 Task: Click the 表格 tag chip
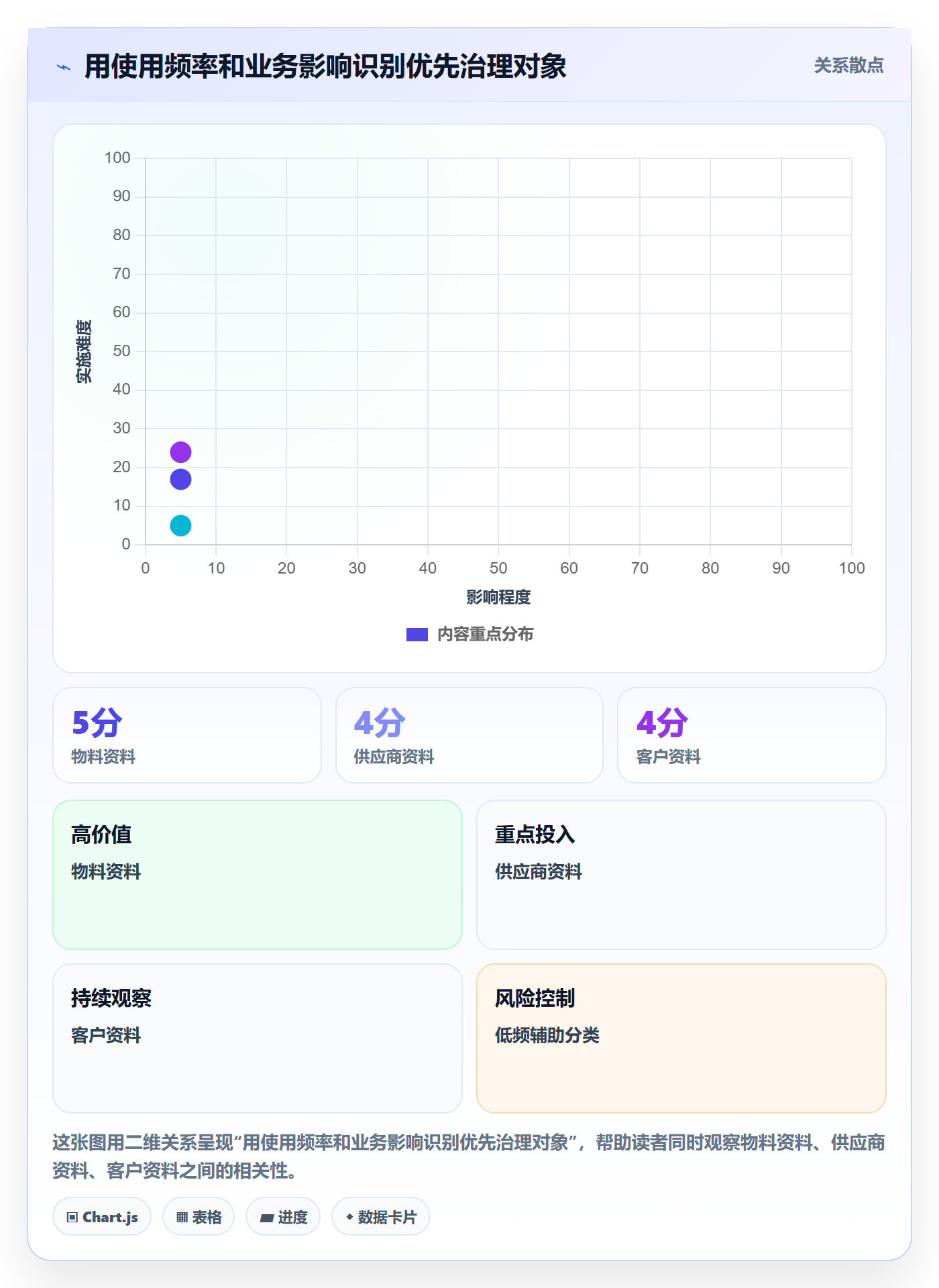pyautogui.click(x=199, y=1217)
